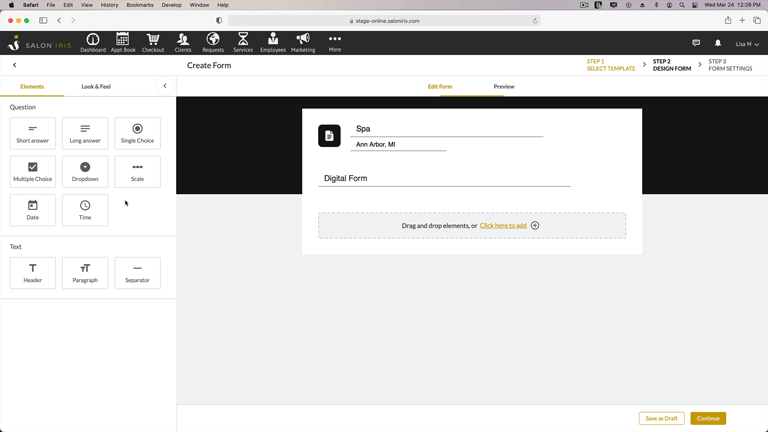Follow the 'Click here to add' link

(x=503, y=226)
